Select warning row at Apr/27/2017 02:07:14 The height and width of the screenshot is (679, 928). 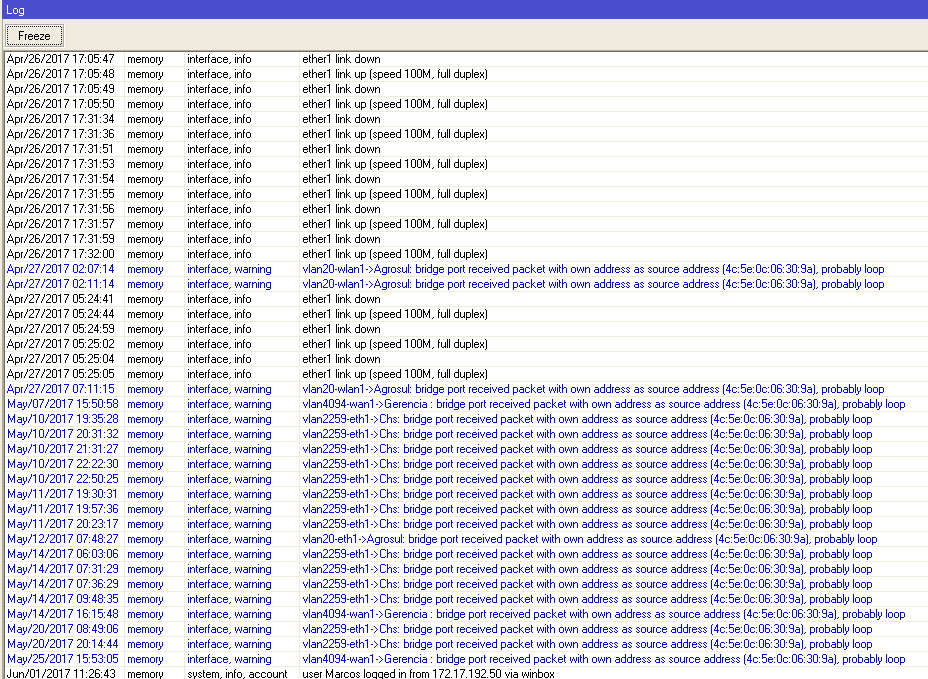pyautogui.click(x=466, y=269)
